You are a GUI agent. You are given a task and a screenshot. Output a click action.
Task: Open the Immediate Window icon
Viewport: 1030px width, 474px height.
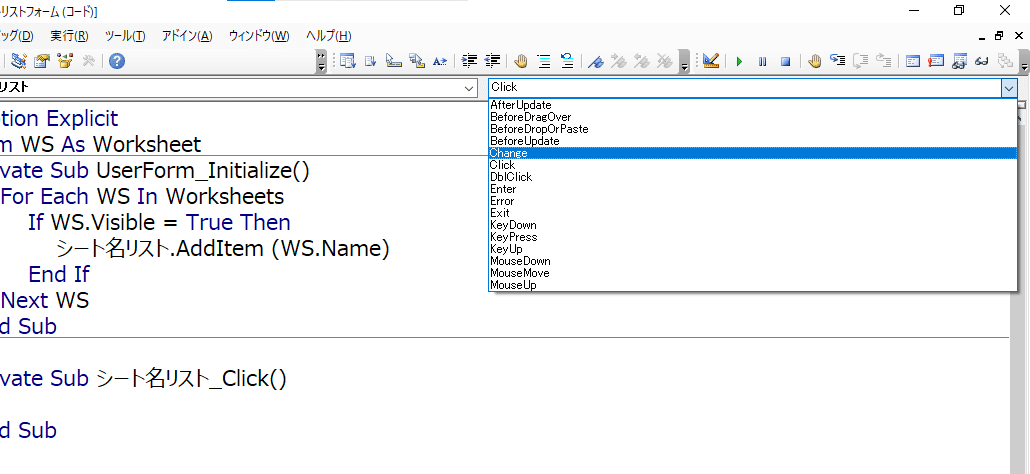point(935,61)
